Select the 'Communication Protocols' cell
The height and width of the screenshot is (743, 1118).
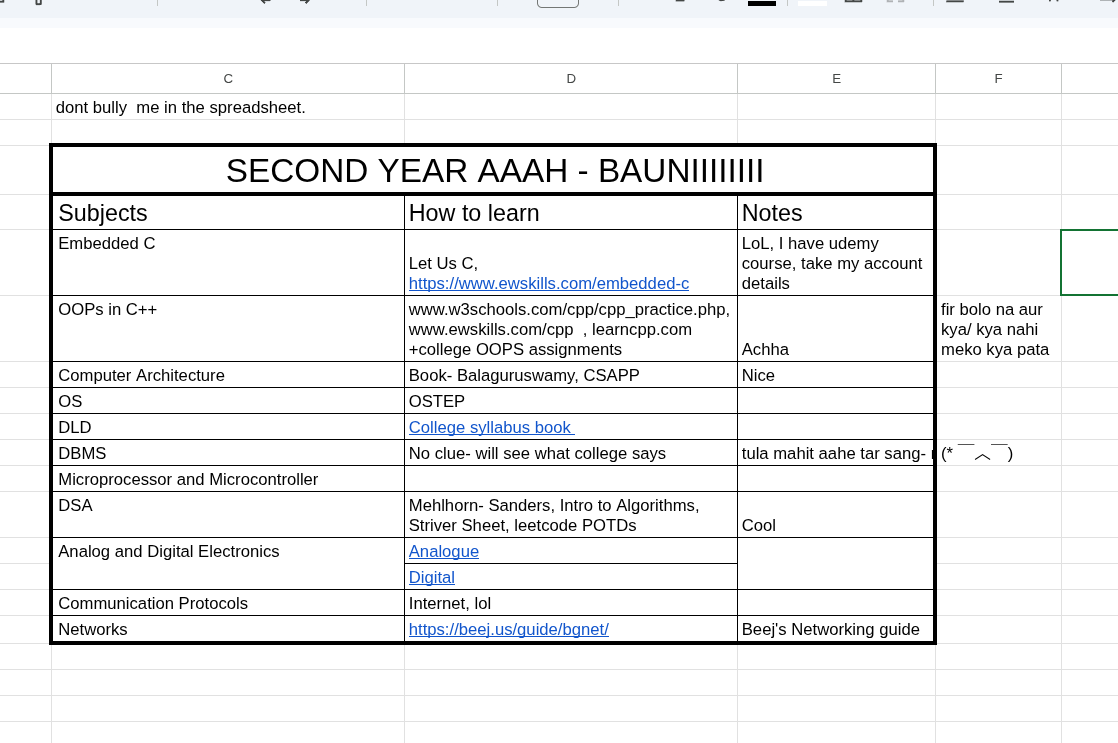[228, 603]
